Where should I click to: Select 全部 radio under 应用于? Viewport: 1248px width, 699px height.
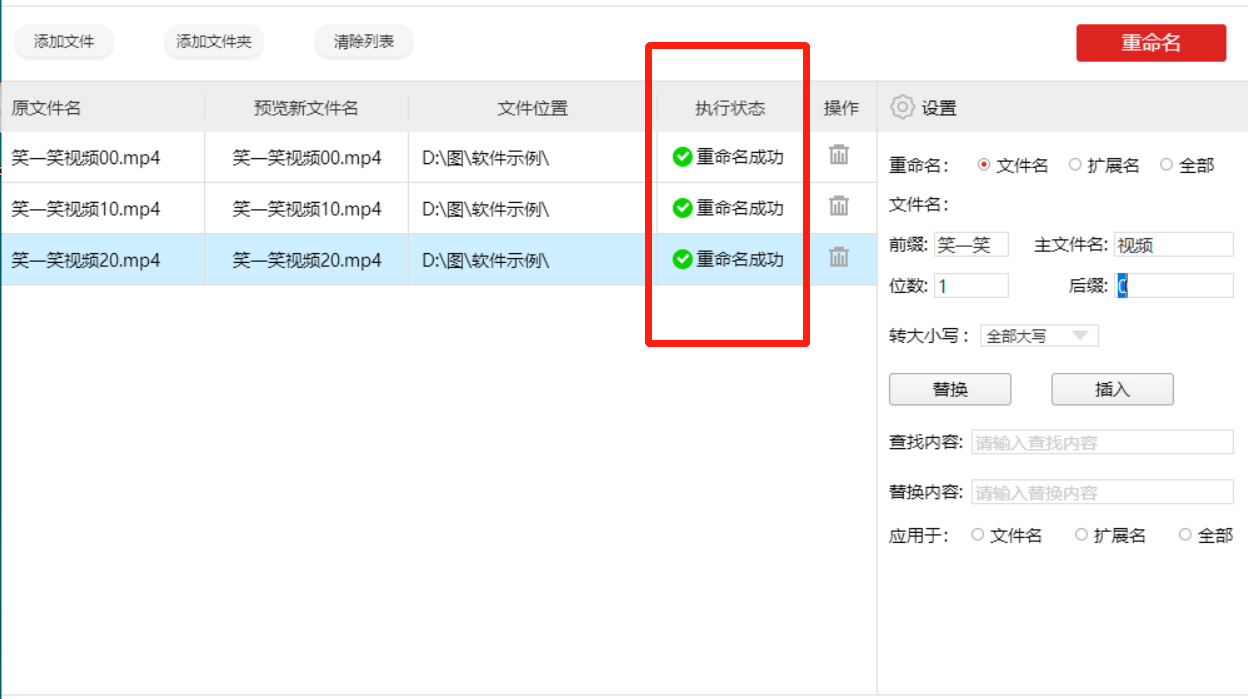pos(1185,535)
